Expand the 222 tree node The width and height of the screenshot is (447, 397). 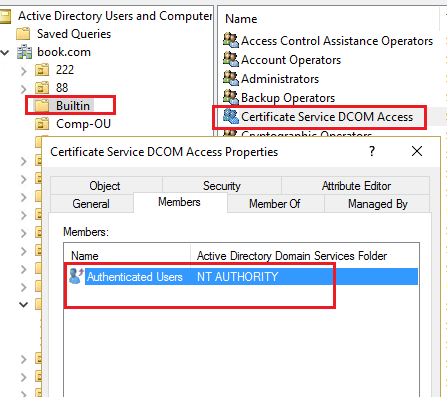(23, 71)
